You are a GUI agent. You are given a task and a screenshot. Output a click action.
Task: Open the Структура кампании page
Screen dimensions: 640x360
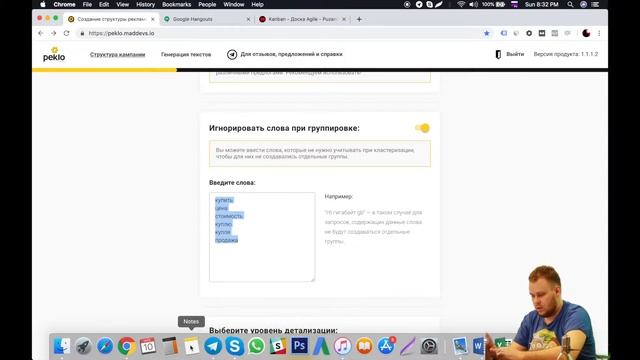tap(118, 54)
